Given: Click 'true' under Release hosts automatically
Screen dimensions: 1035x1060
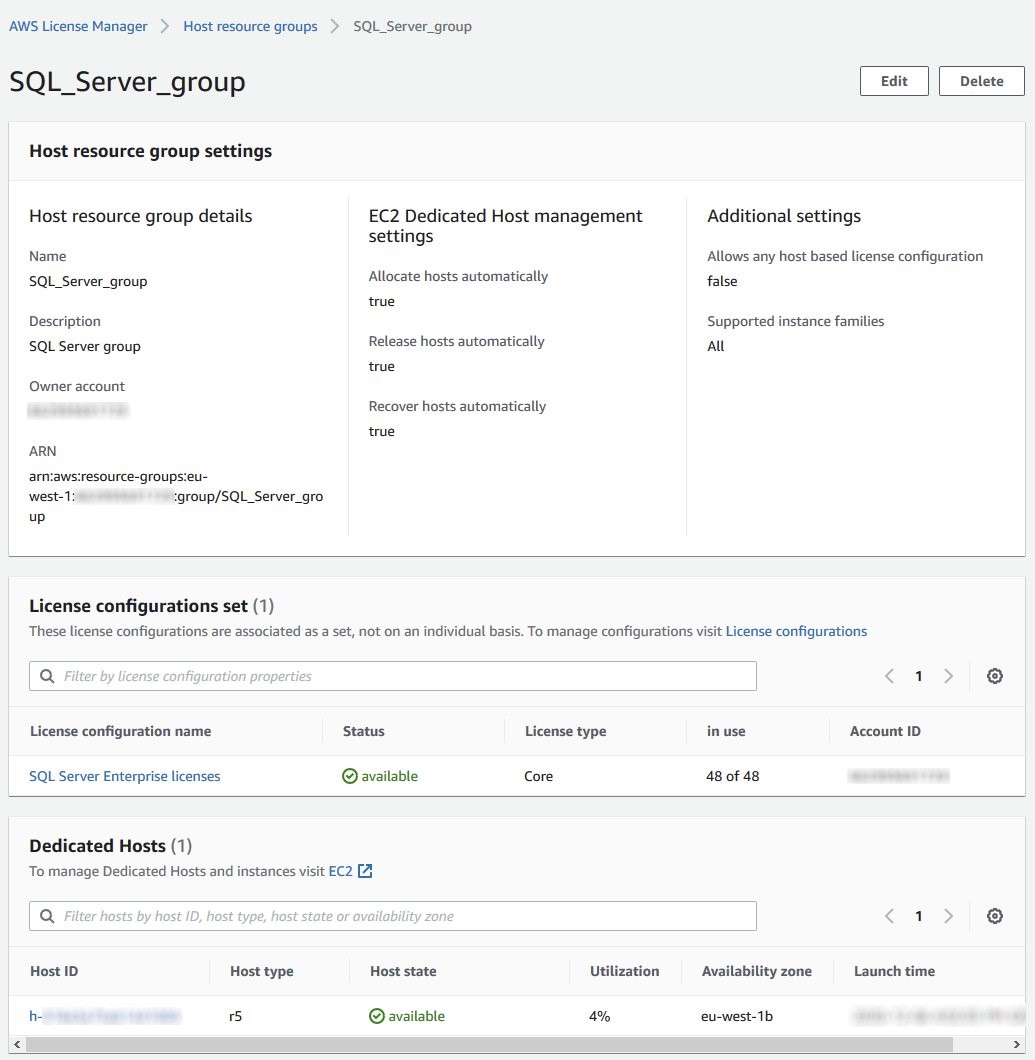Looking at the screenshot, I should tap(381, 366).
